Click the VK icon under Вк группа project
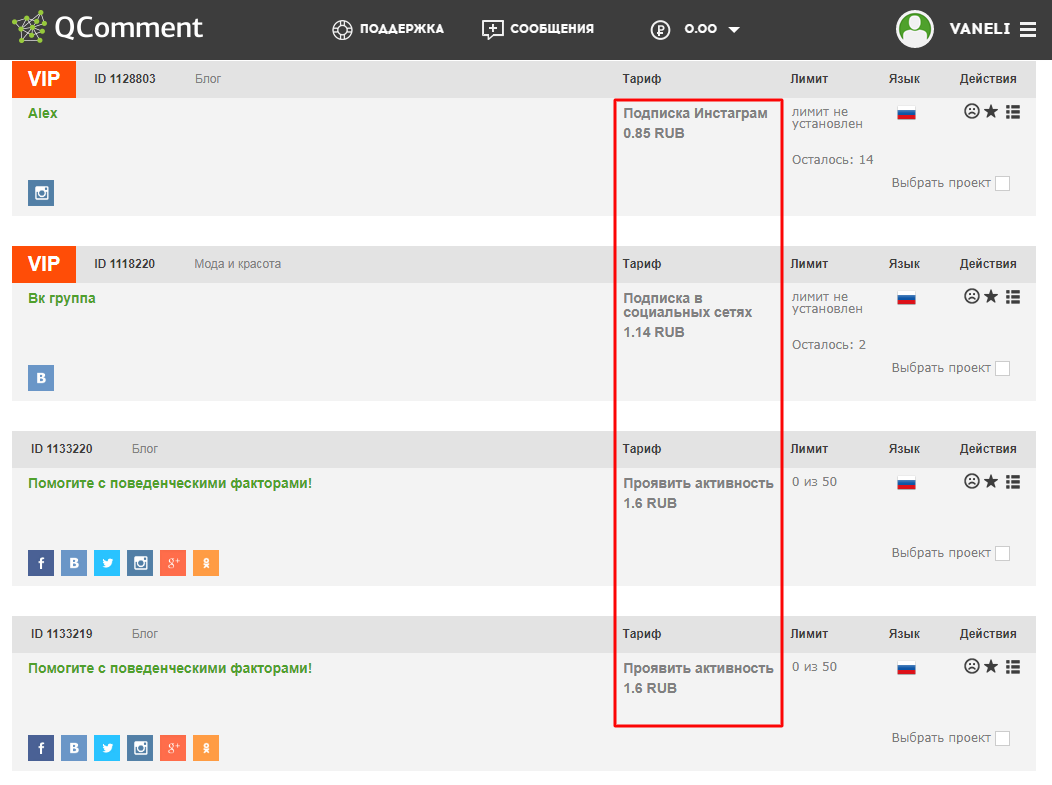The height and width of the screenshot is (785, 1052). (x=40, y=377)
